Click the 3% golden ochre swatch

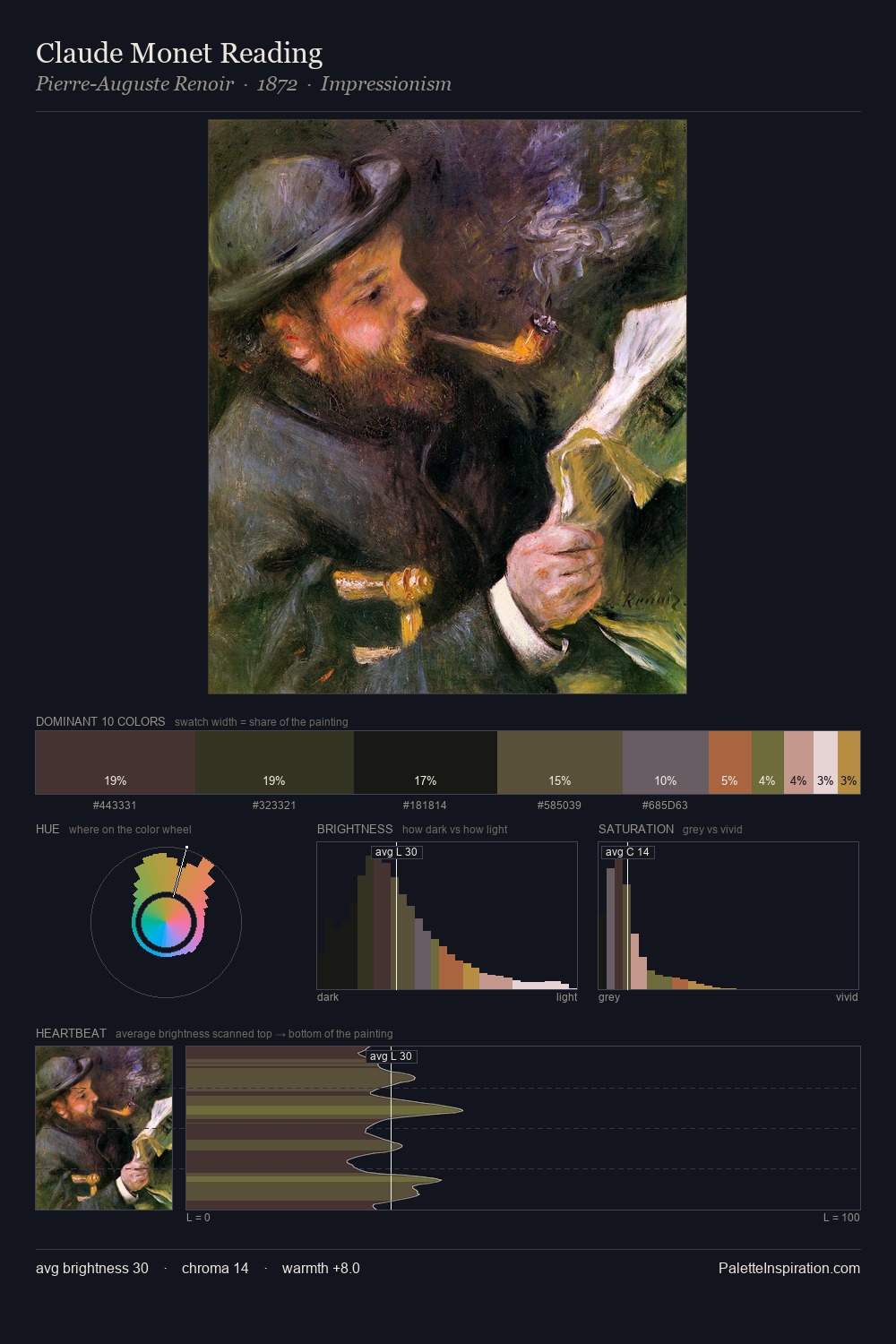click(849, 762)
